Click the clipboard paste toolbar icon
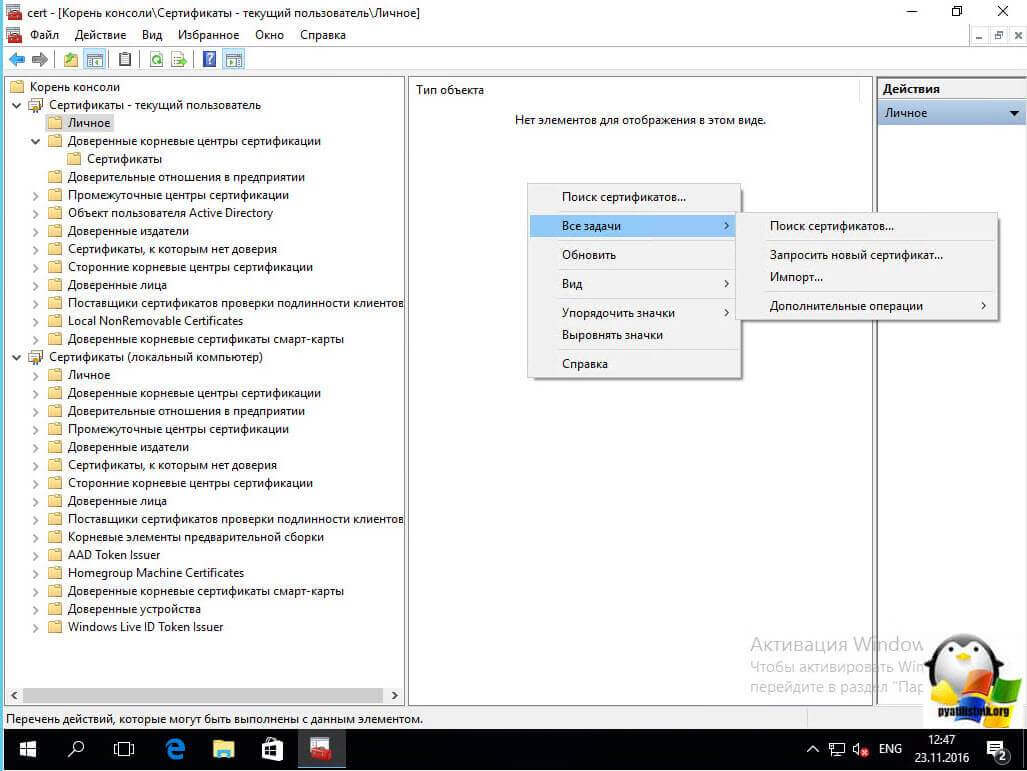Image resolution: width=1027 pixels, height=771 pixels. [x=125, y=60]
